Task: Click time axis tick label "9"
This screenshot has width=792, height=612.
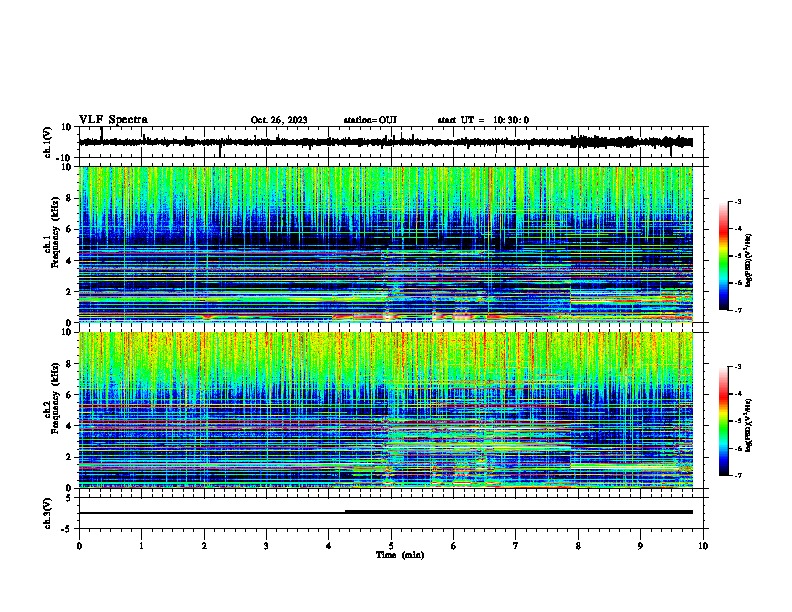Action: coord(640,546)
